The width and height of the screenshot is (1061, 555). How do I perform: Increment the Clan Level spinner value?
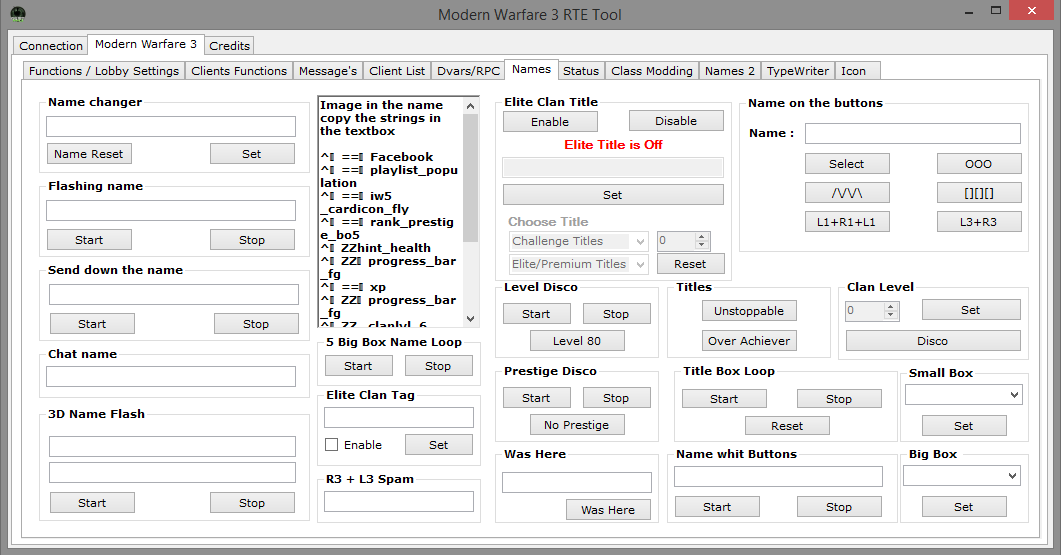tap(892, 307)
